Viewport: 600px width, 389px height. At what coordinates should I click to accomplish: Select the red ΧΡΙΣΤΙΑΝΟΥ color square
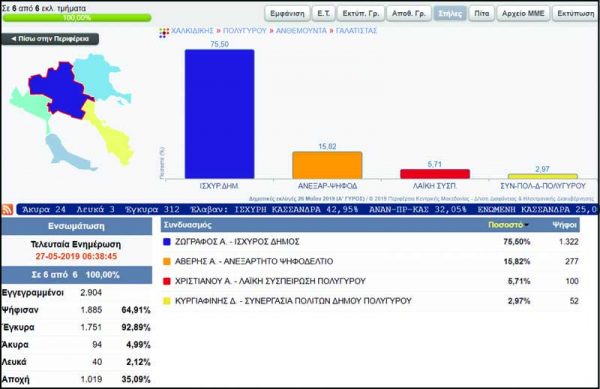tap(166, 281)
